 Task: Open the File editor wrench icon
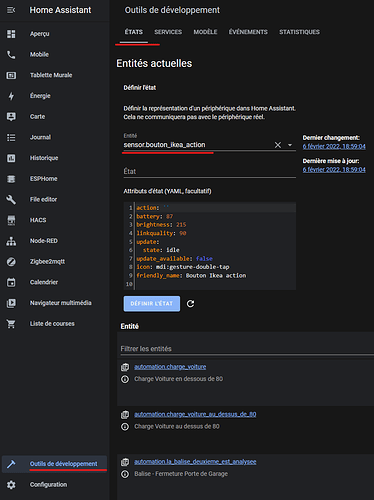[11, 200]
